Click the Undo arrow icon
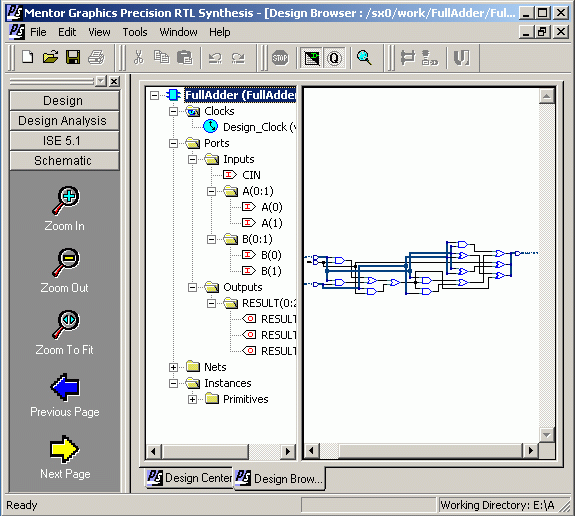 coord(215,58)
